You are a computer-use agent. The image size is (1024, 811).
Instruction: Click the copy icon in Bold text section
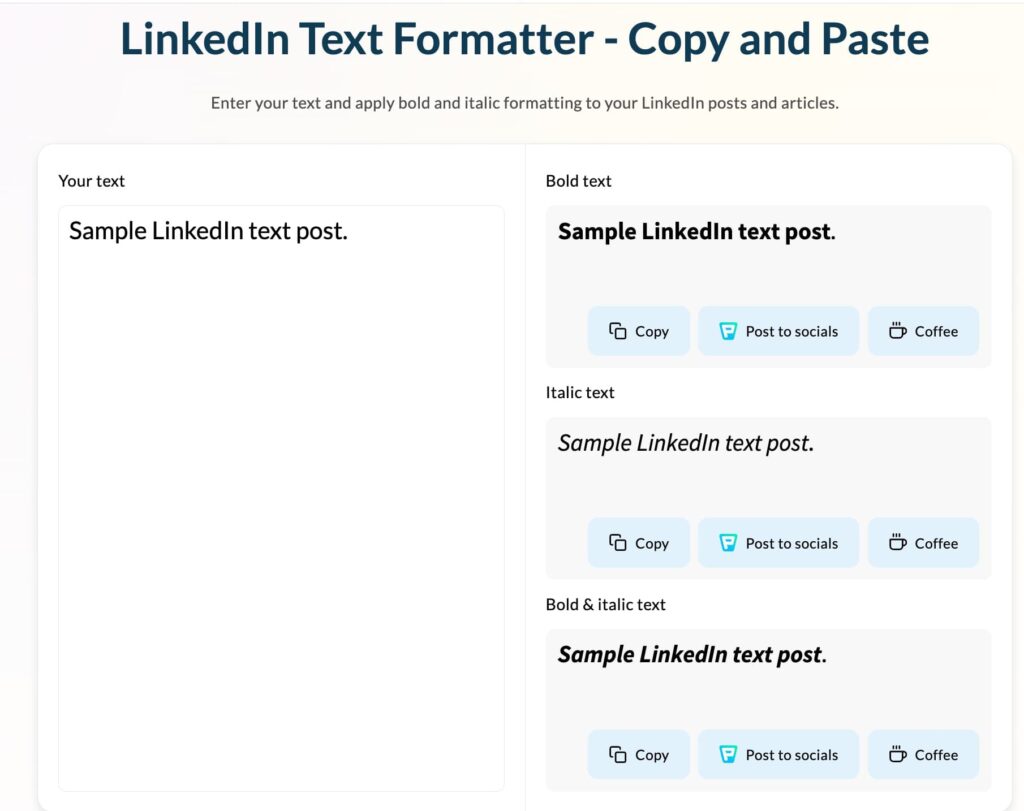(618, 331)
